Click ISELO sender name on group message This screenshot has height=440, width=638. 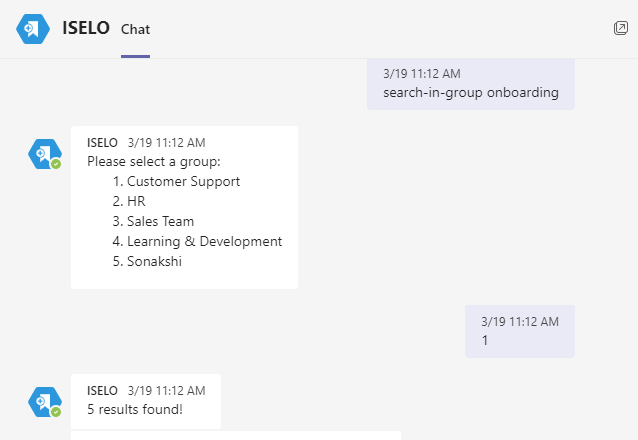[x=102, y=142]
